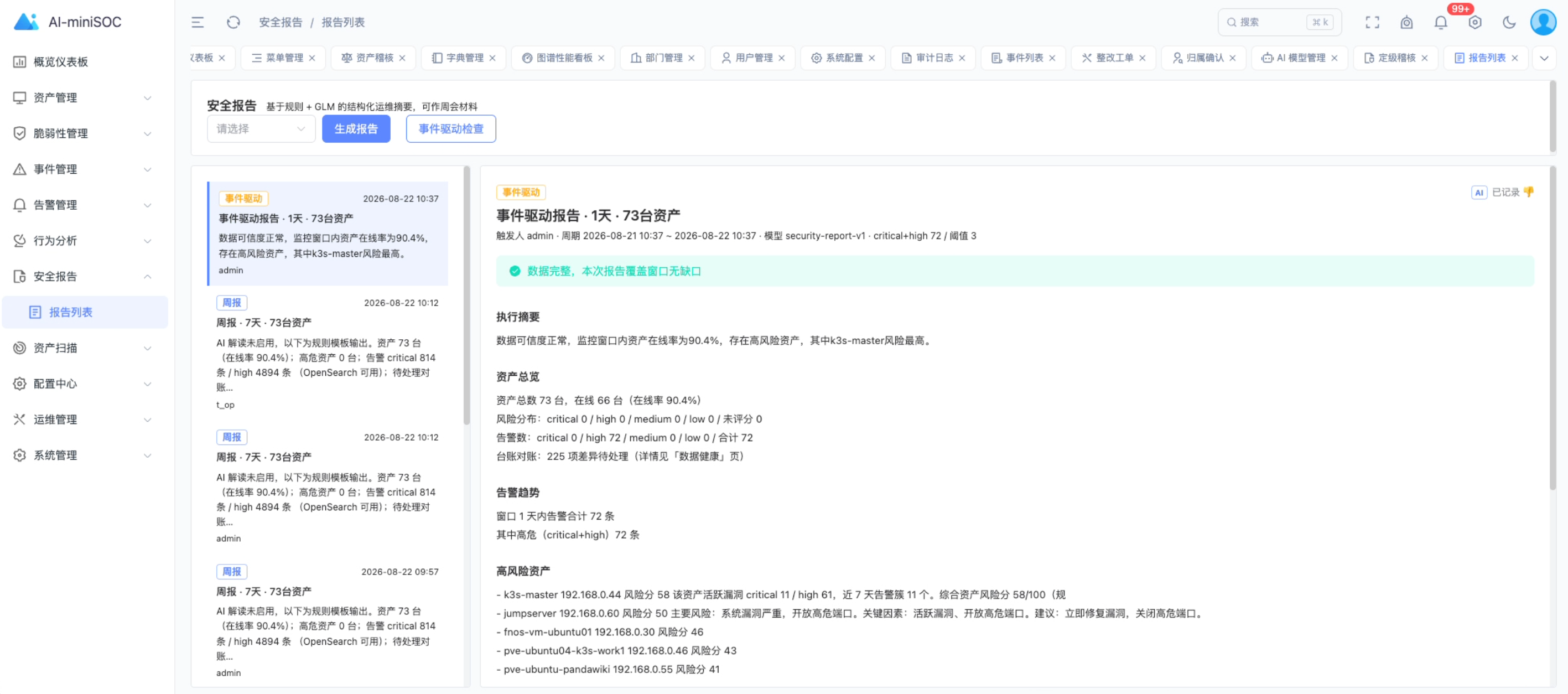
Task: Open the user avatar menu
Action: pyautogui.click(x=1543, y=23)
